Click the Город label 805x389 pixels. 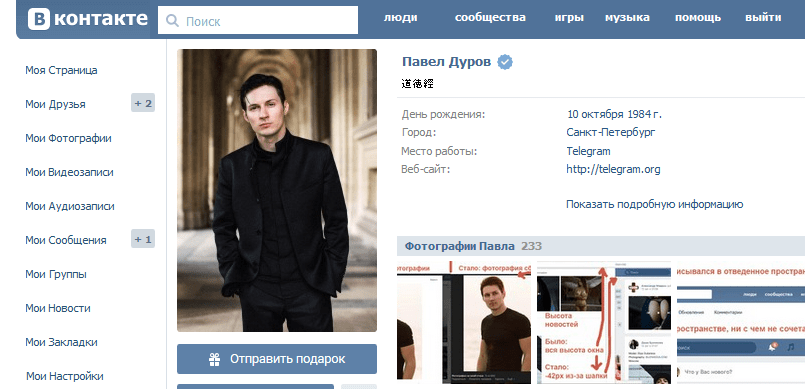click(419, 132)
